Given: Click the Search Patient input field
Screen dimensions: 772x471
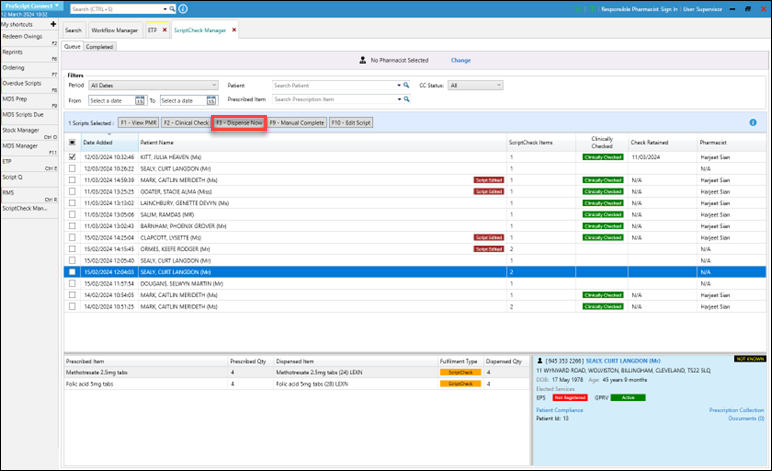Looking at the screenshot, I should coord(334,85).
